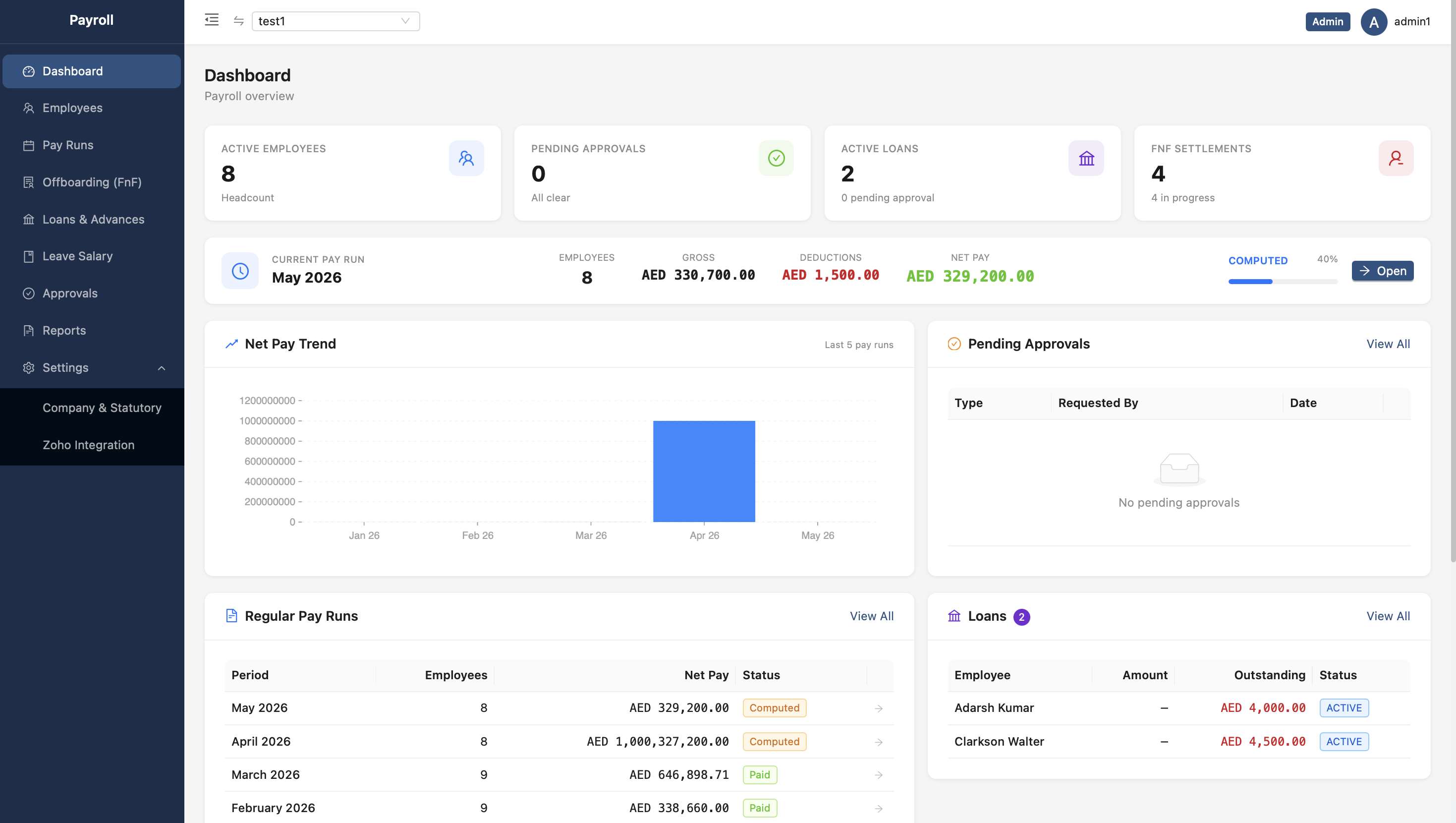Click the Apr 26 bar in the chart
Viewport: 1456px width, 823px height.
[x=704, y=471]
